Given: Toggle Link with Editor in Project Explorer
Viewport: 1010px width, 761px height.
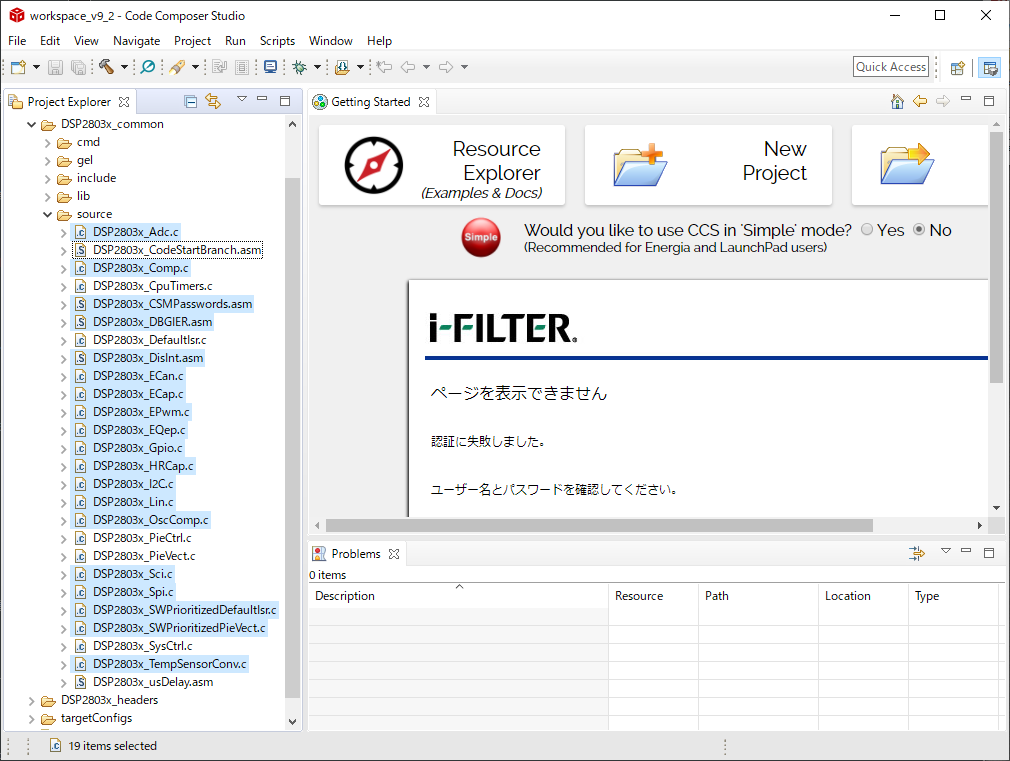Looking at the screenshot, I should pyautogui.click(x=213, y=101).
